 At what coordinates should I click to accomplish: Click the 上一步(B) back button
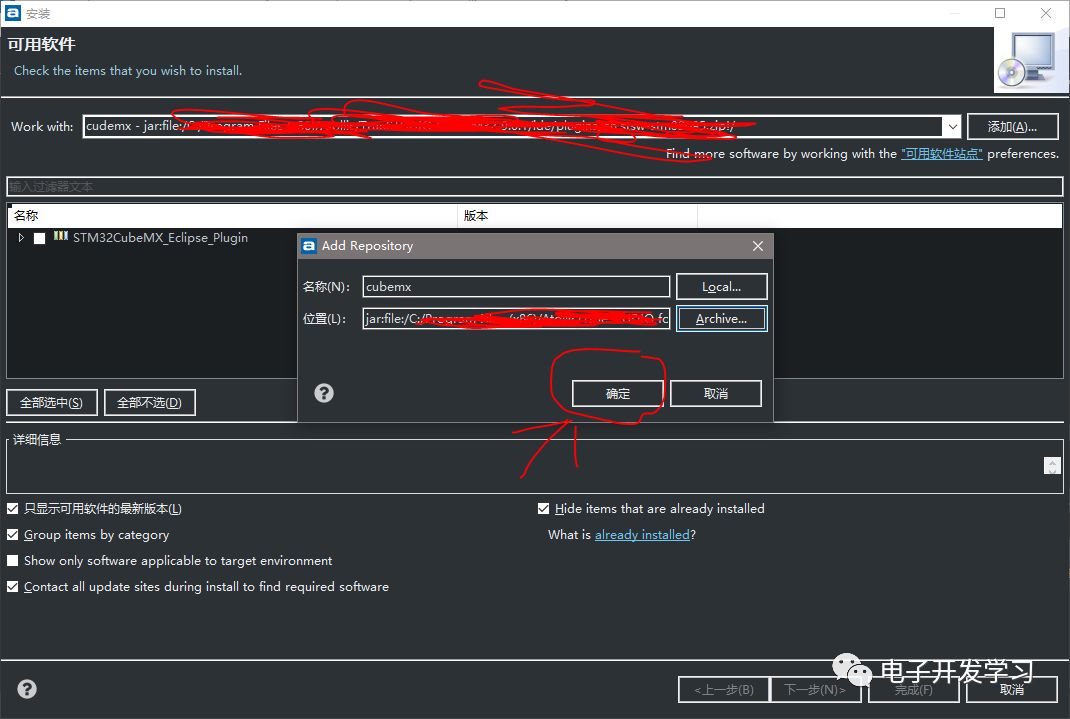point(724,690)
